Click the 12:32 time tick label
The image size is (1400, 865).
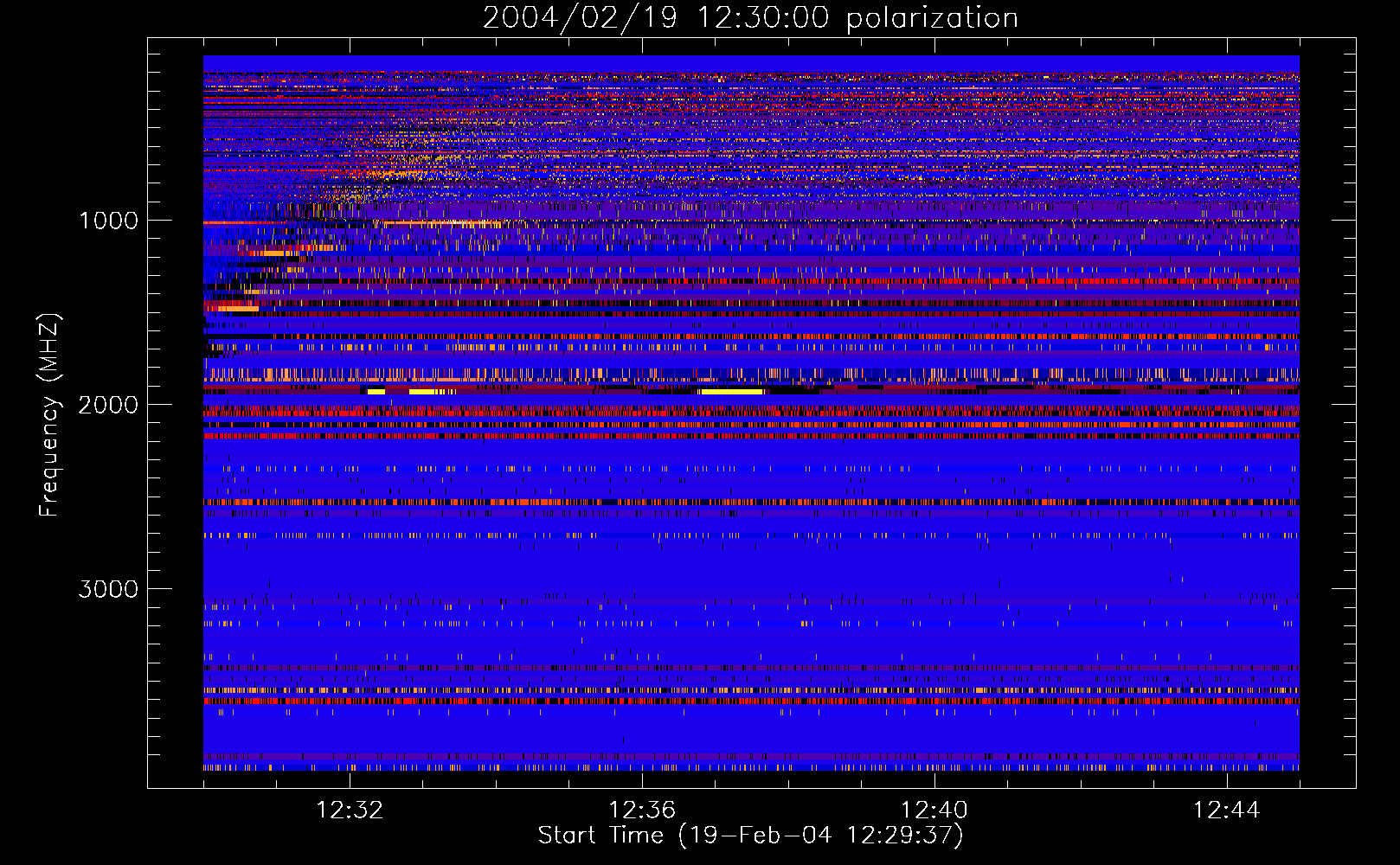(350, 811)
